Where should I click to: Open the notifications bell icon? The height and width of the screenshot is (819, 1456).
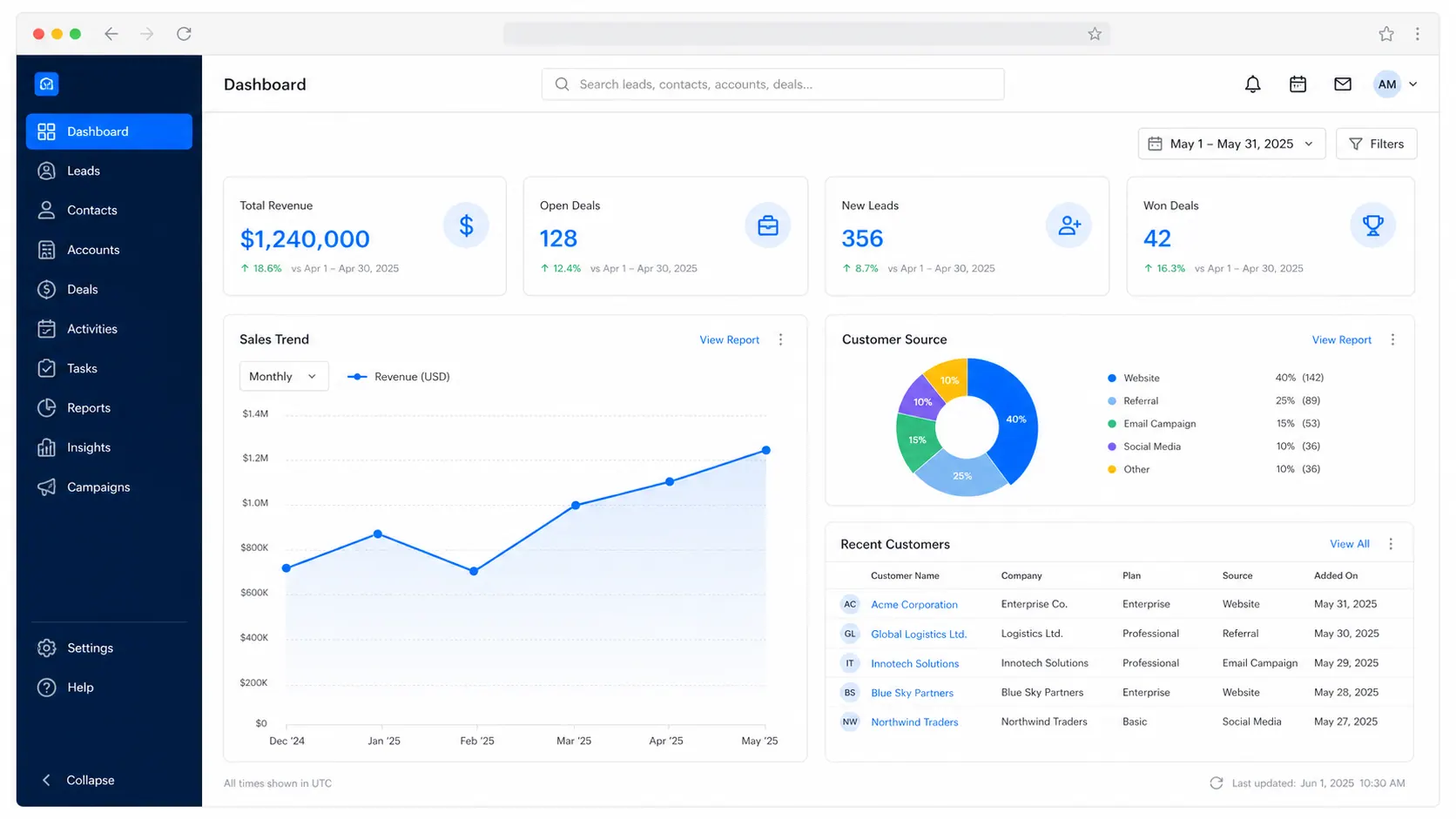[1252, 84]
